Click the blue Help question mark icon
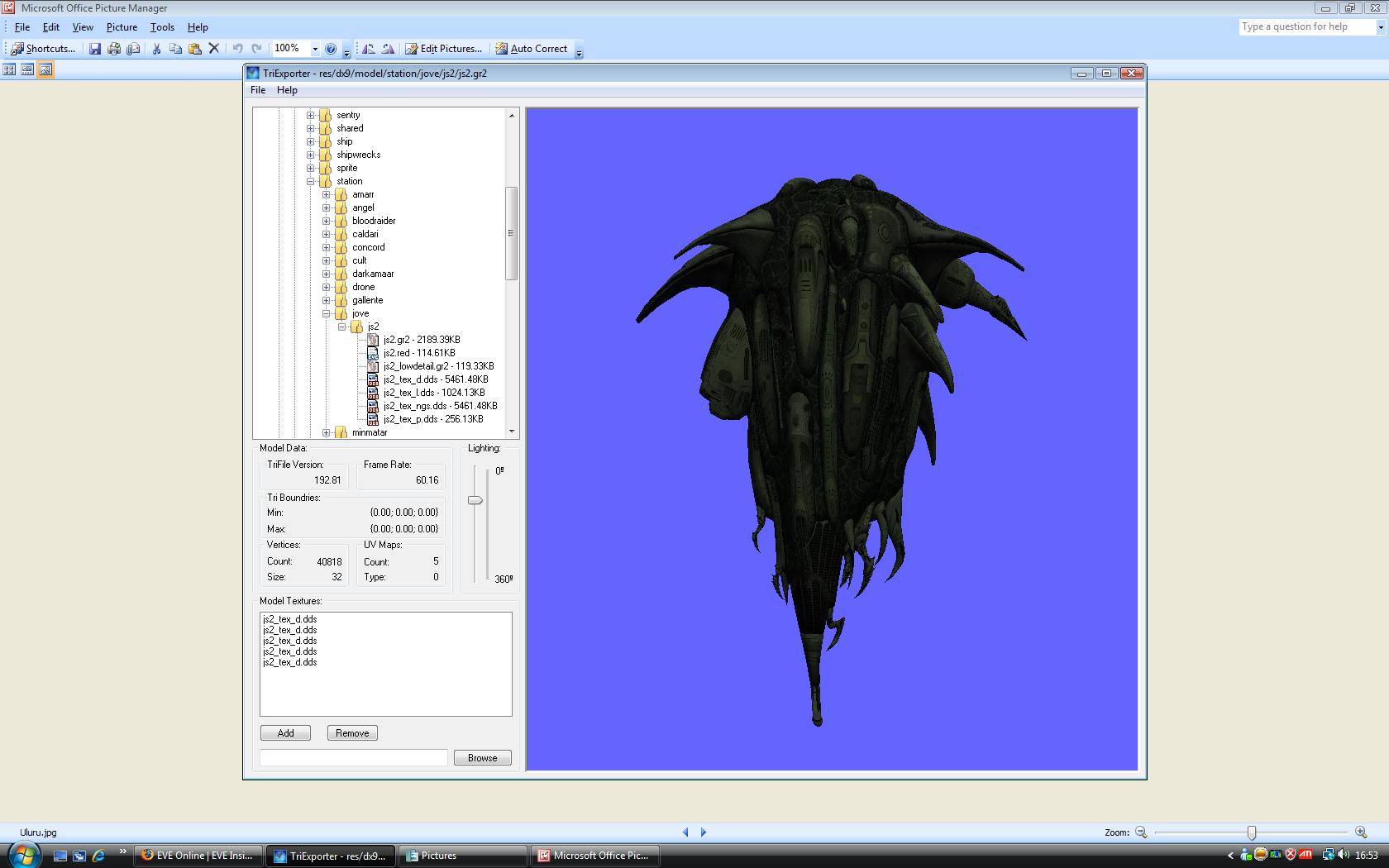1389x868 pixels. (331, 49)
